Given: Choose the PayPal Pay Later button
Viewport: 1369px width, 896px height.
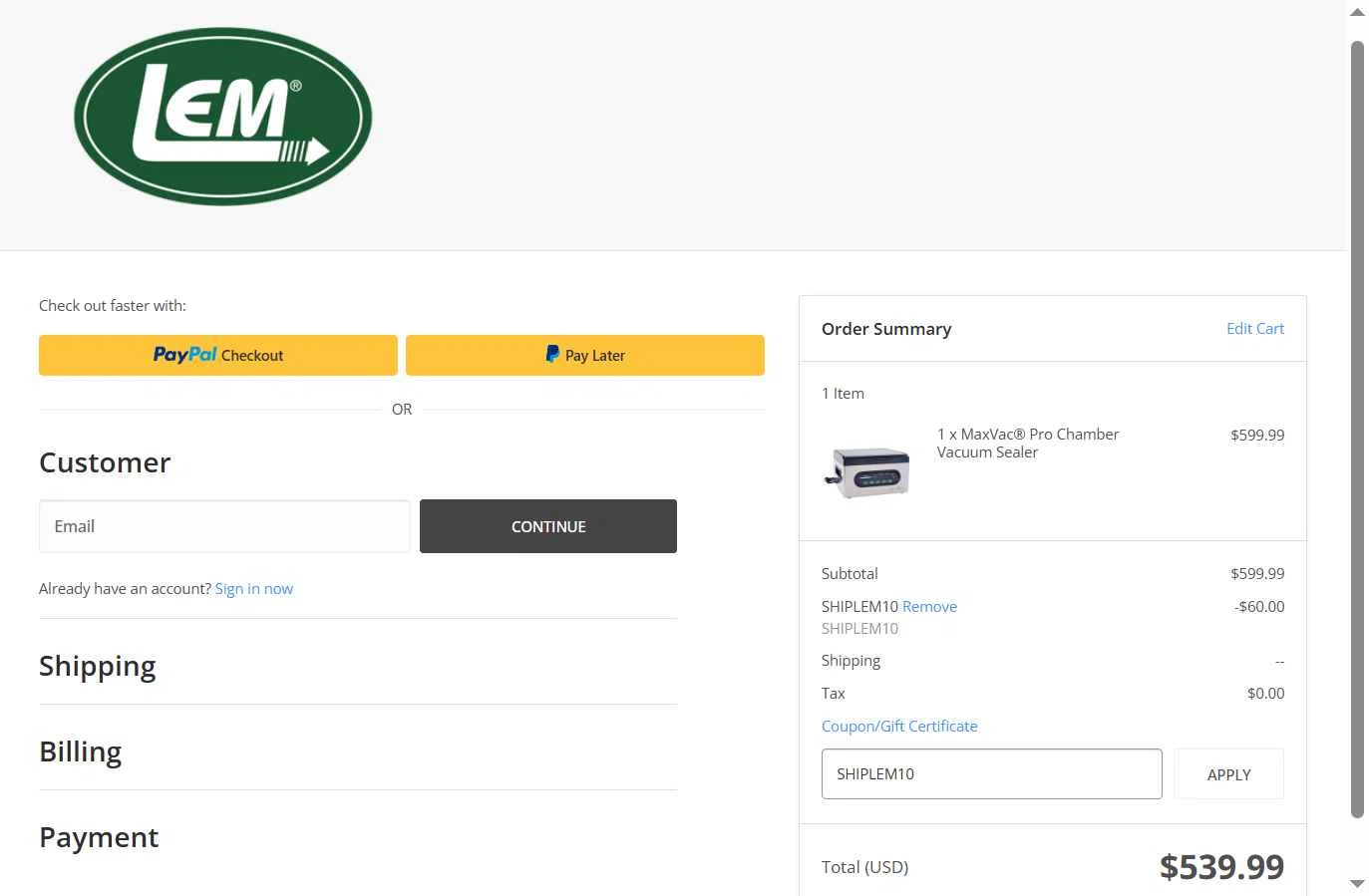Looking at the screenshot, I should 585,355.
